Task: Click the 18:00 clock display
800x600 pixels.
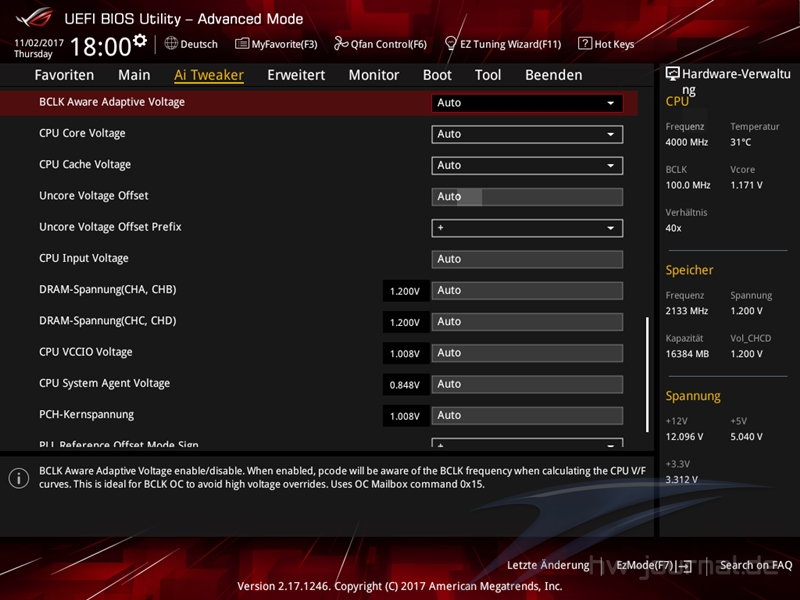Action: pos(101,46)
